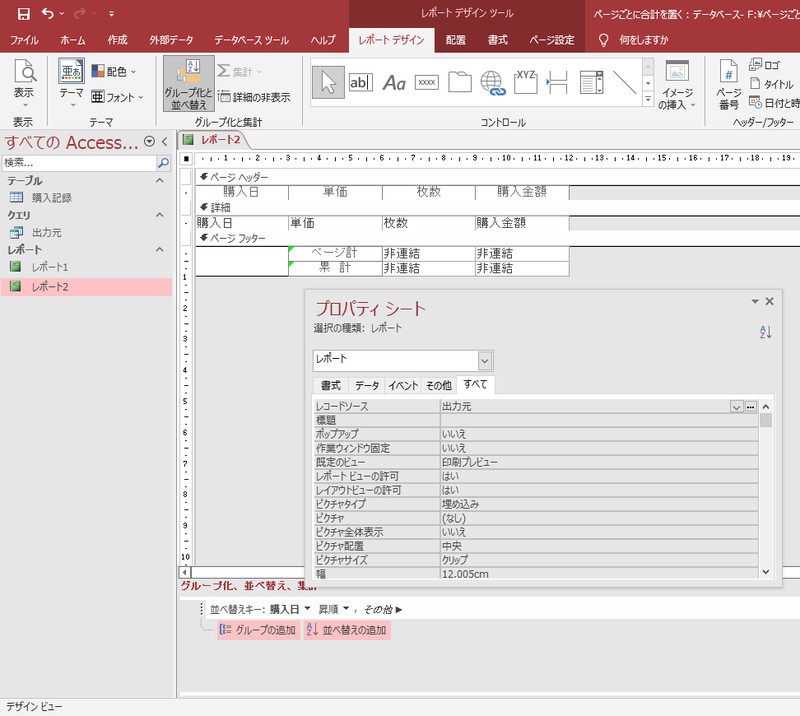Image resolution: width=800 pixels, height=716 pixels.
Task: Pick the Hyperlink control
Action: (x=492, y=83)
